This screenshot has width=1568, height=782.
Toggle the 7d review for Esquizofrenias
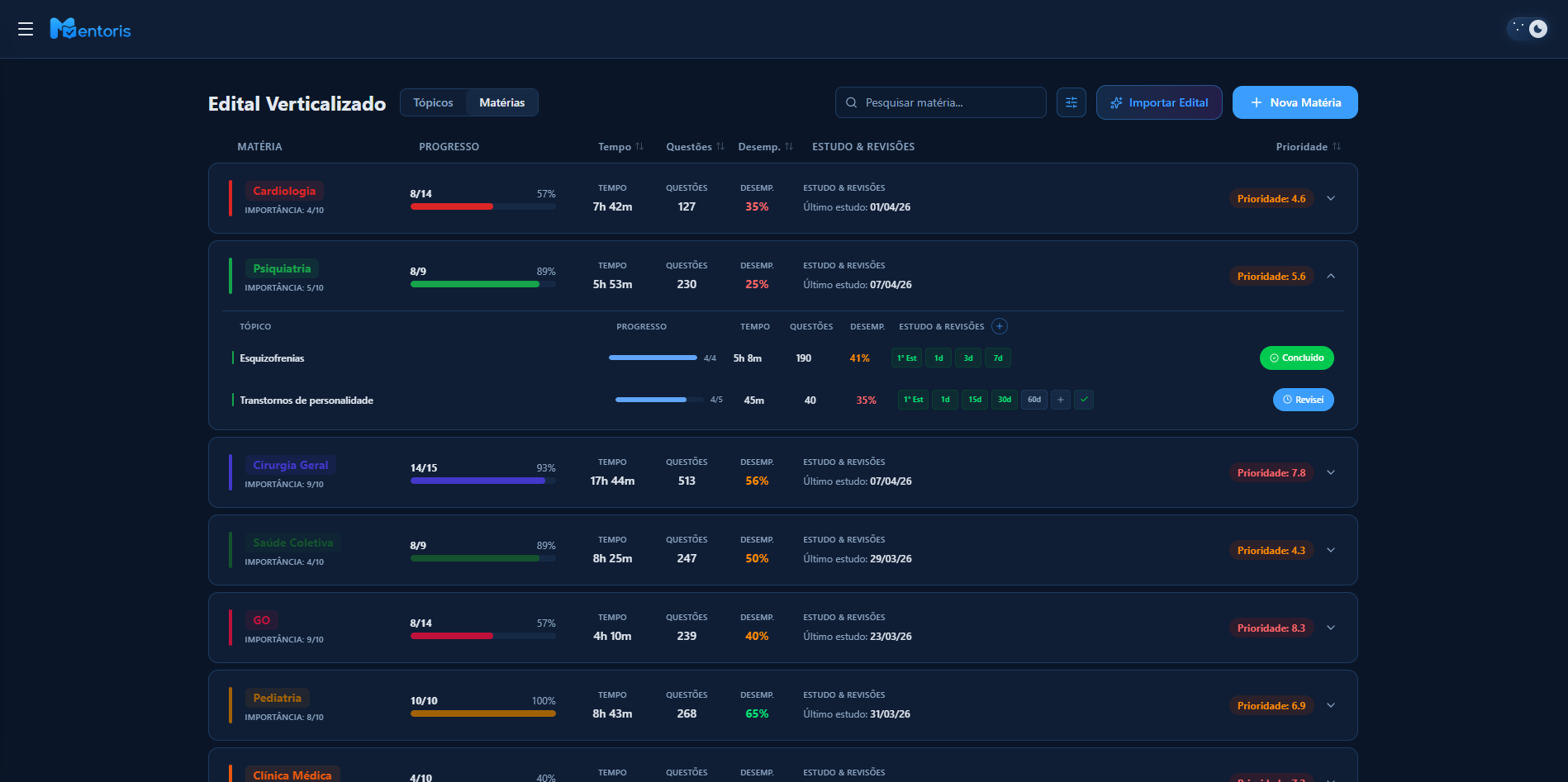(997, 358)
